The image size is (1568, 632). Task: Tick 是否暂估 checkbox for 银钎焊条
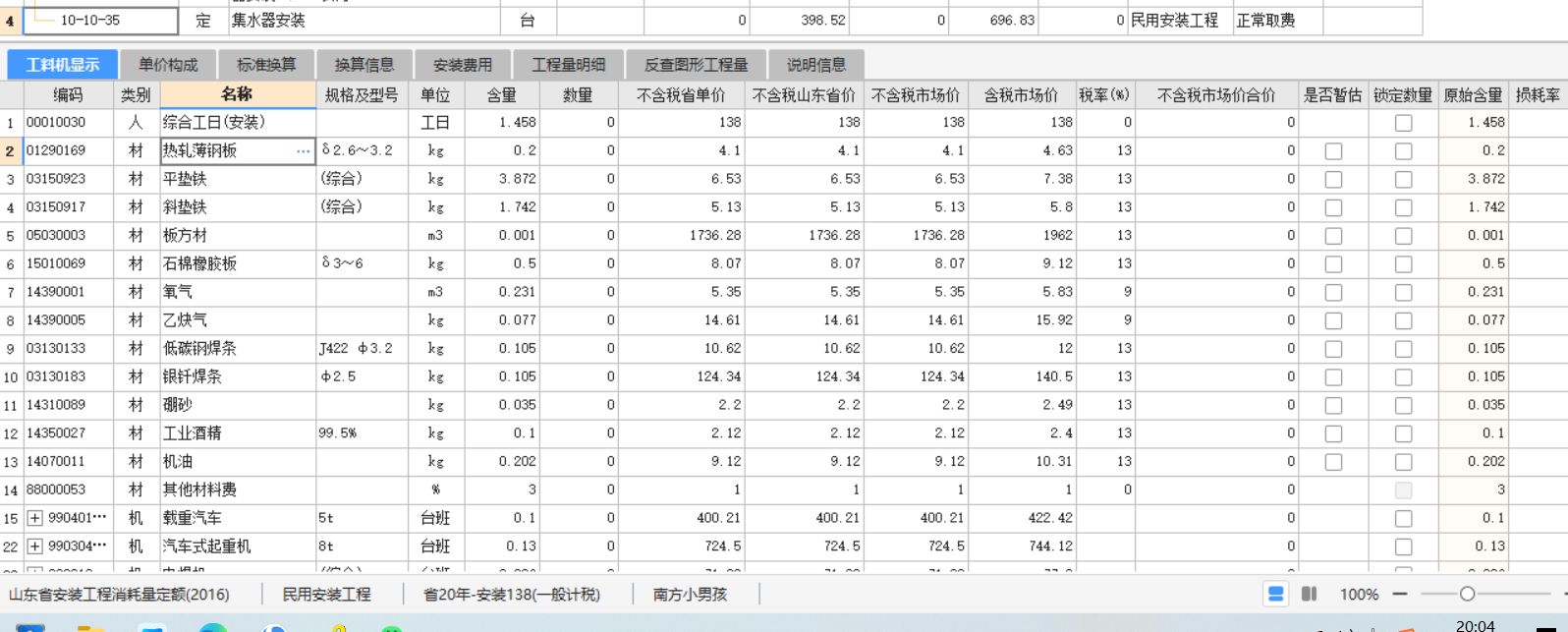[1333, 377]
